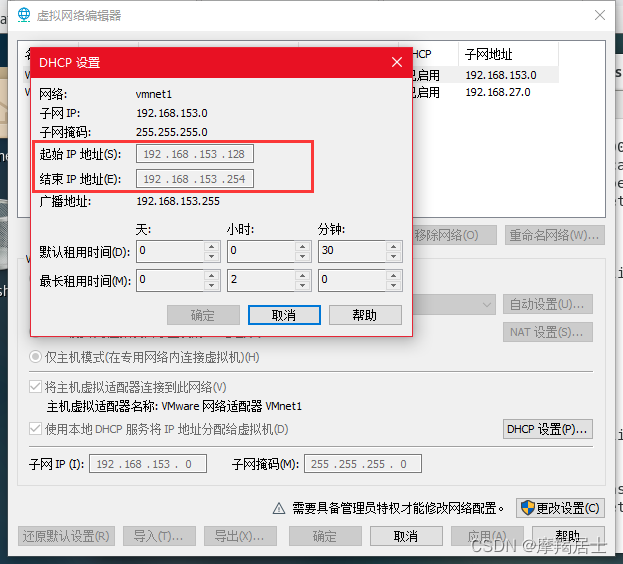Click the shield icon on Change Settings button
This screenshot has width=623, height=564.
click(528, 508)
